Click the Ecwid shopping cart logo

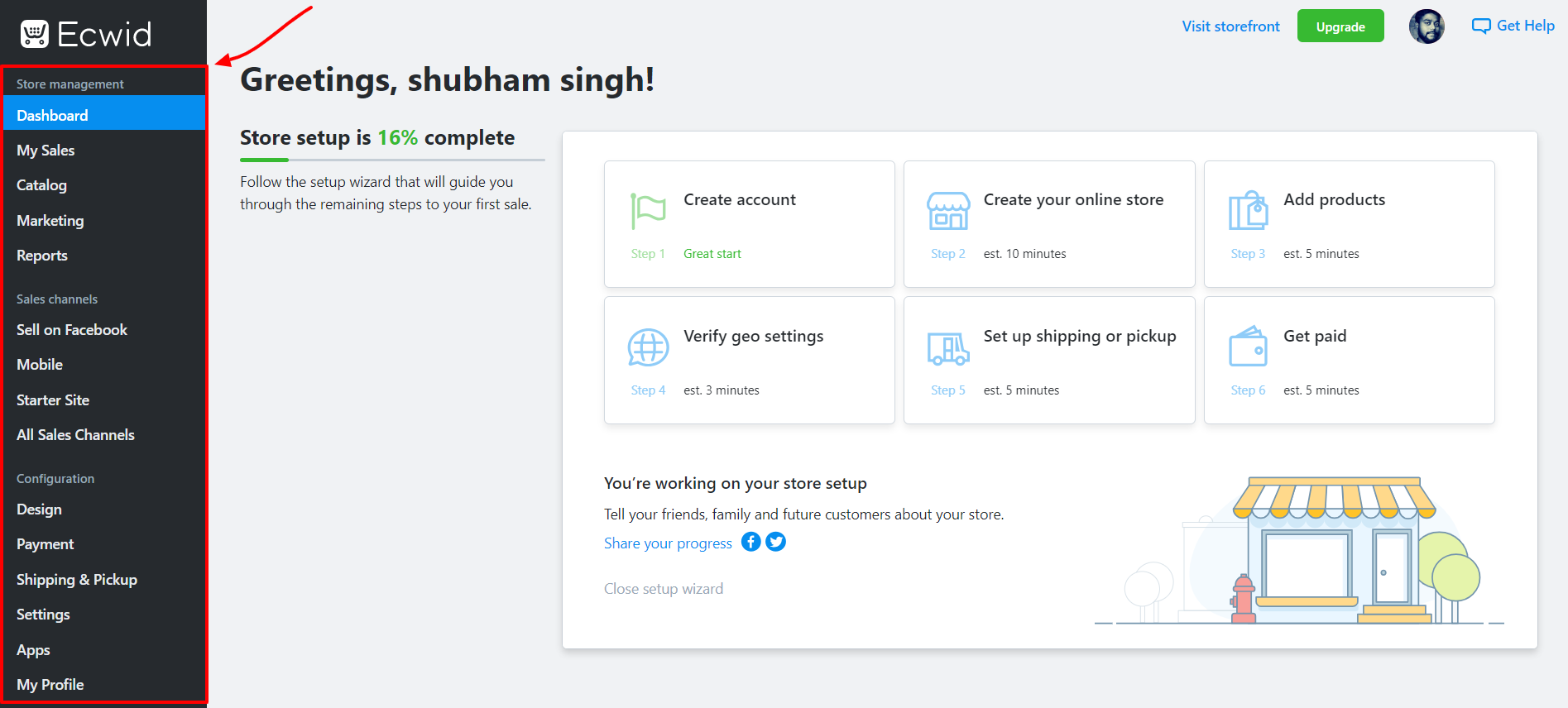35,34
